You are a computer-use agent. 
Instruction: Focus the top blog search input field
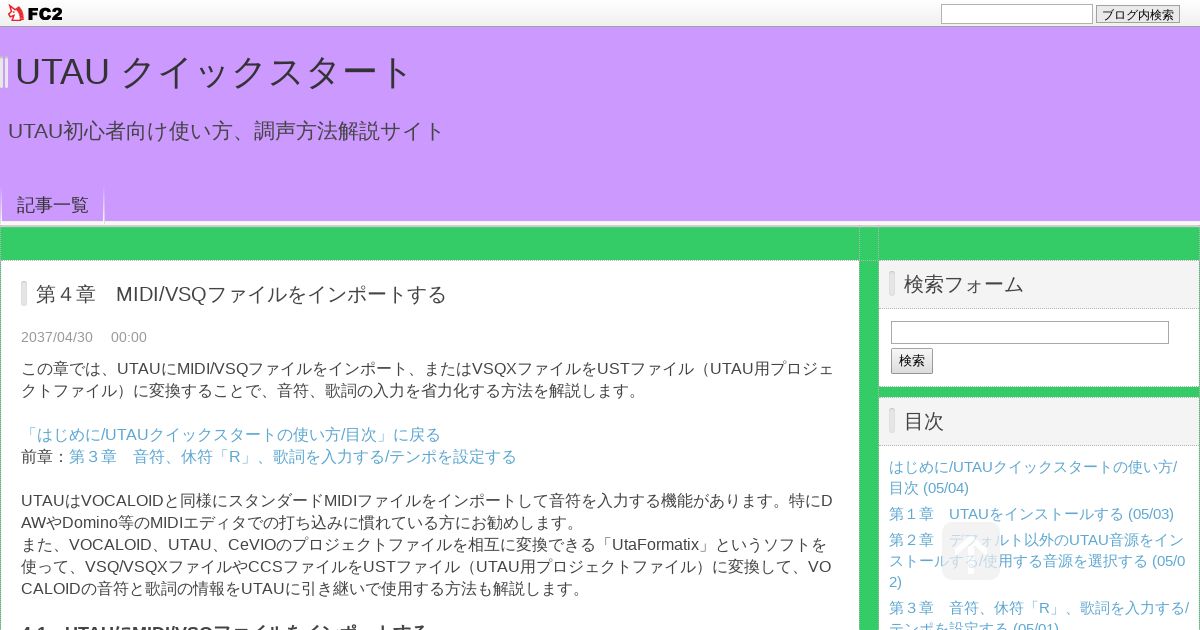(x=1016, y=14)
